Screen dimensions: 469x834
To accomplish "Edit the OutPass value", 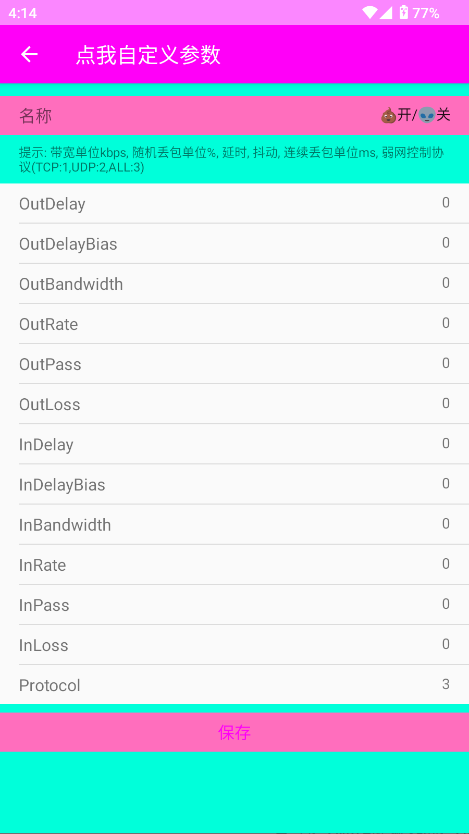I will point(446,363).
